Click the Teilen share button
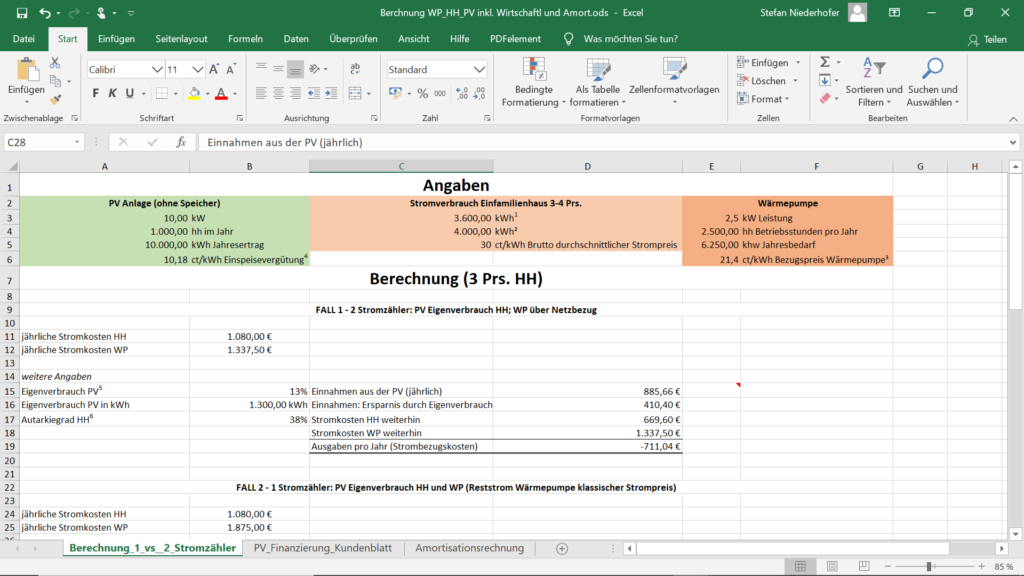 [987, 40]
